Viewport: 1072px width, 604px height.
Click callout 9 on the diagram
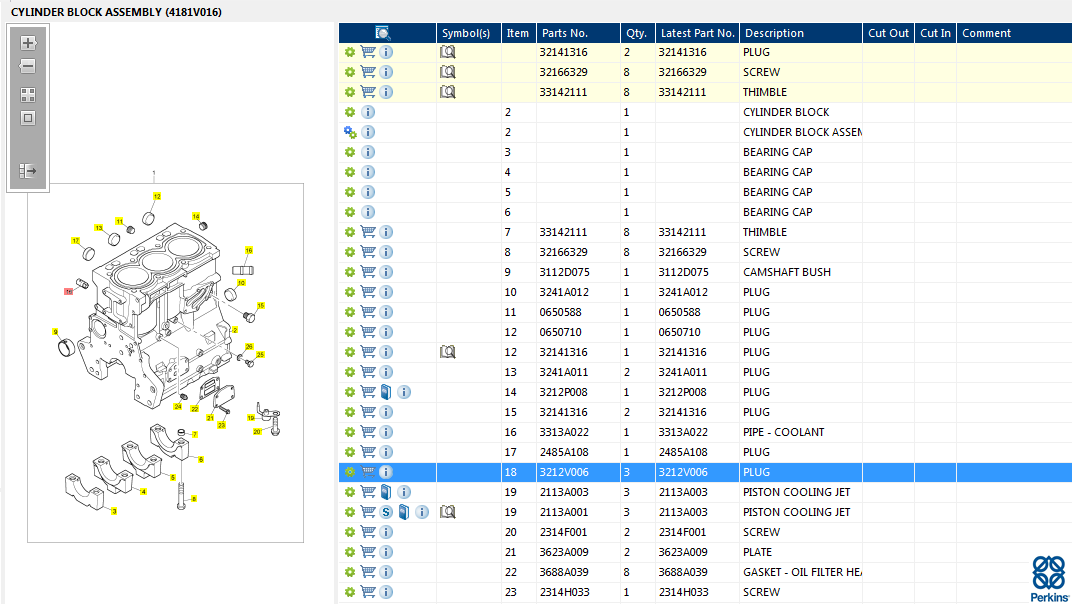[55, 332]
